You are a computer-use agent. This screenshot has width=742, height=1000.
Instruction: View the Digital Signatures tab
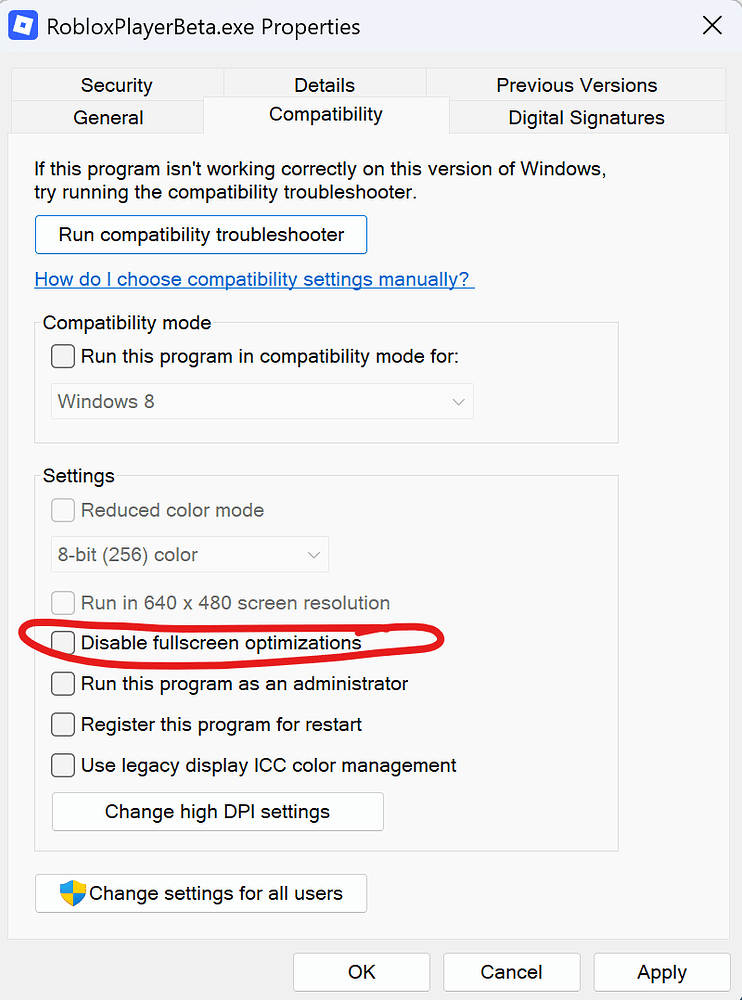(586, 117)
